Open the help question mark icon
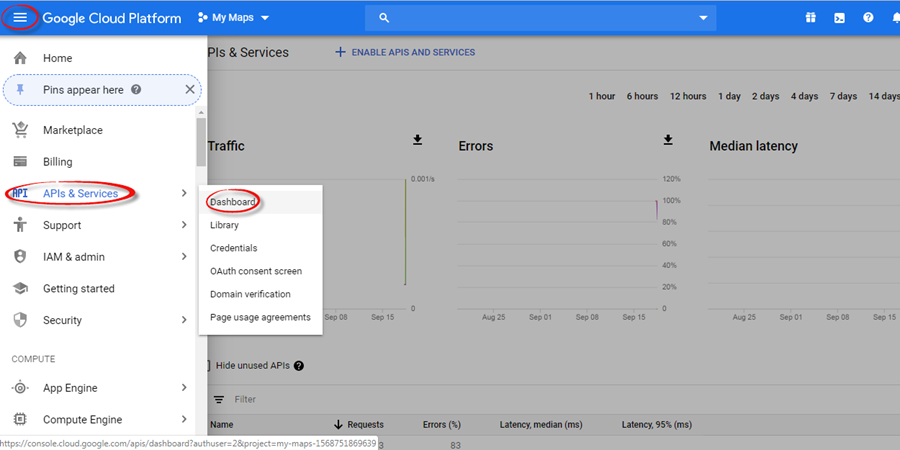The width and height of the screenshot is (900, 450). pyautogui.click(x=868, y=18)
